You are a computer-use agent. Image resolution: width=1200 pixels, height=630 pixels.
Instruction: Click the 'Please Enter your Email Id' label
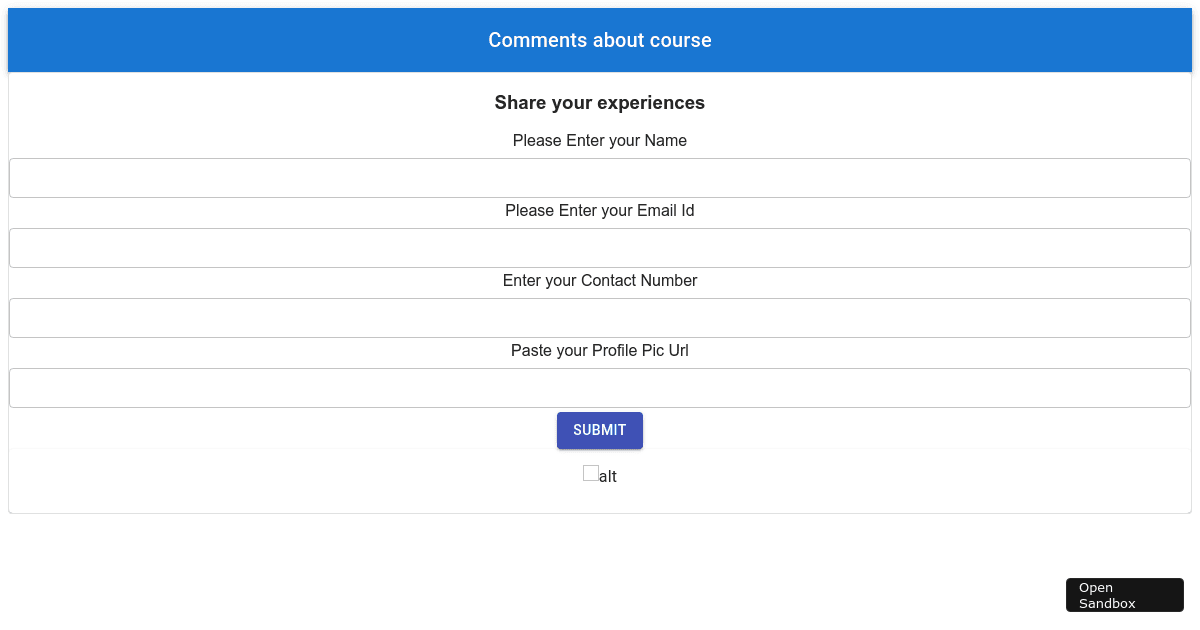click(x=600, y=211)
